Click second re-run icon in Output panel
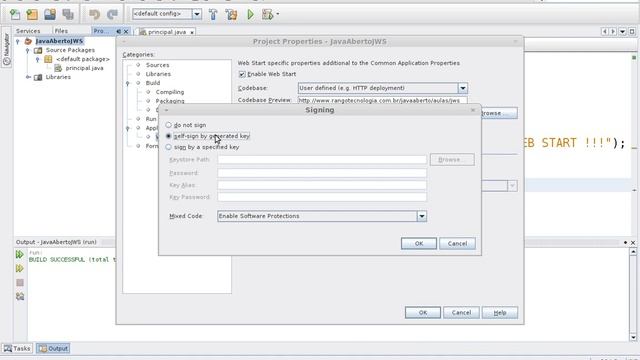640x360 pixels. tap(20, 268)
